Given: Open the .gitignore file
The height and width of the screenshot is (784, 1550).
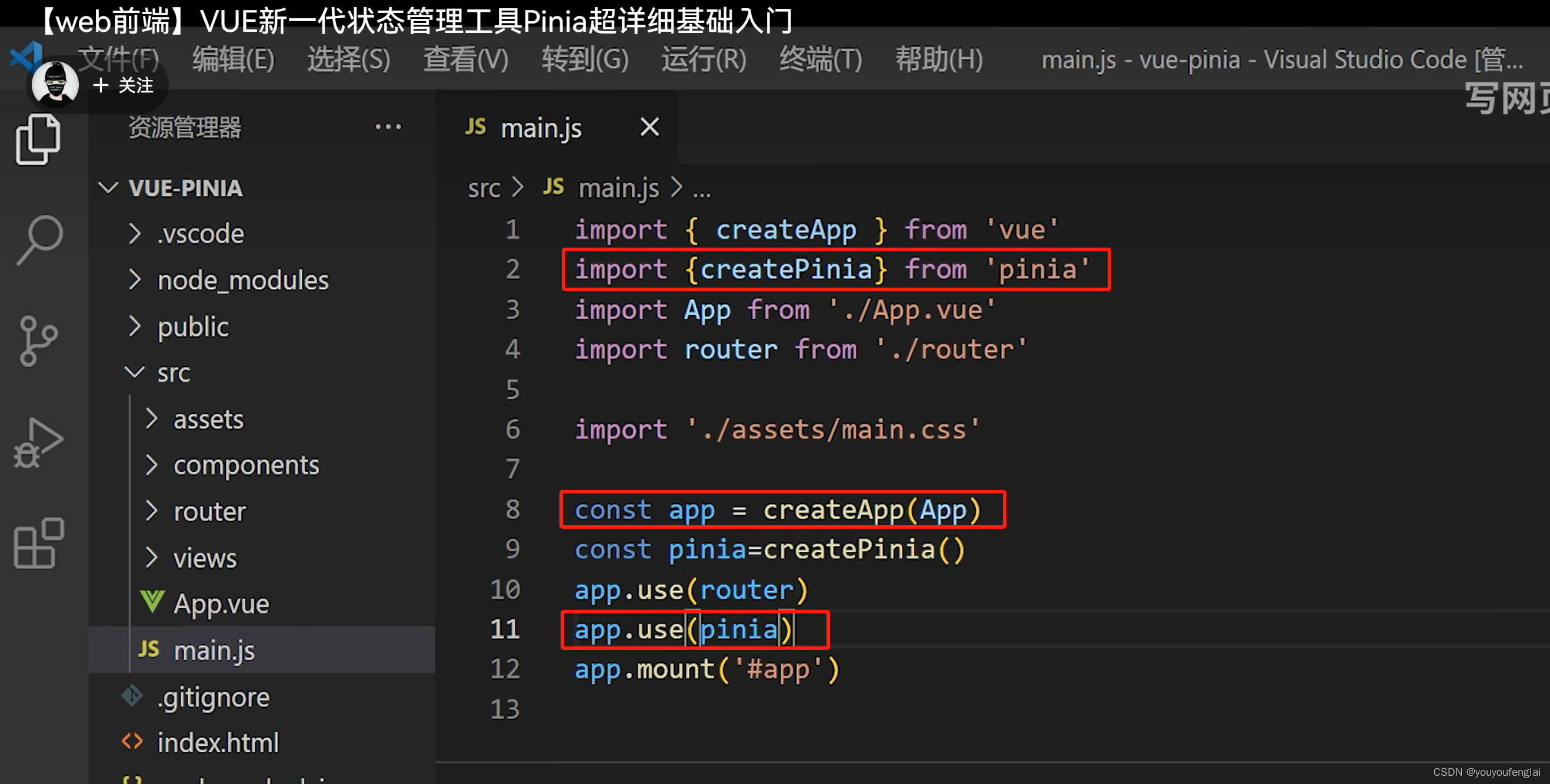Looking at the screenshot, I should tap(262, 697).
